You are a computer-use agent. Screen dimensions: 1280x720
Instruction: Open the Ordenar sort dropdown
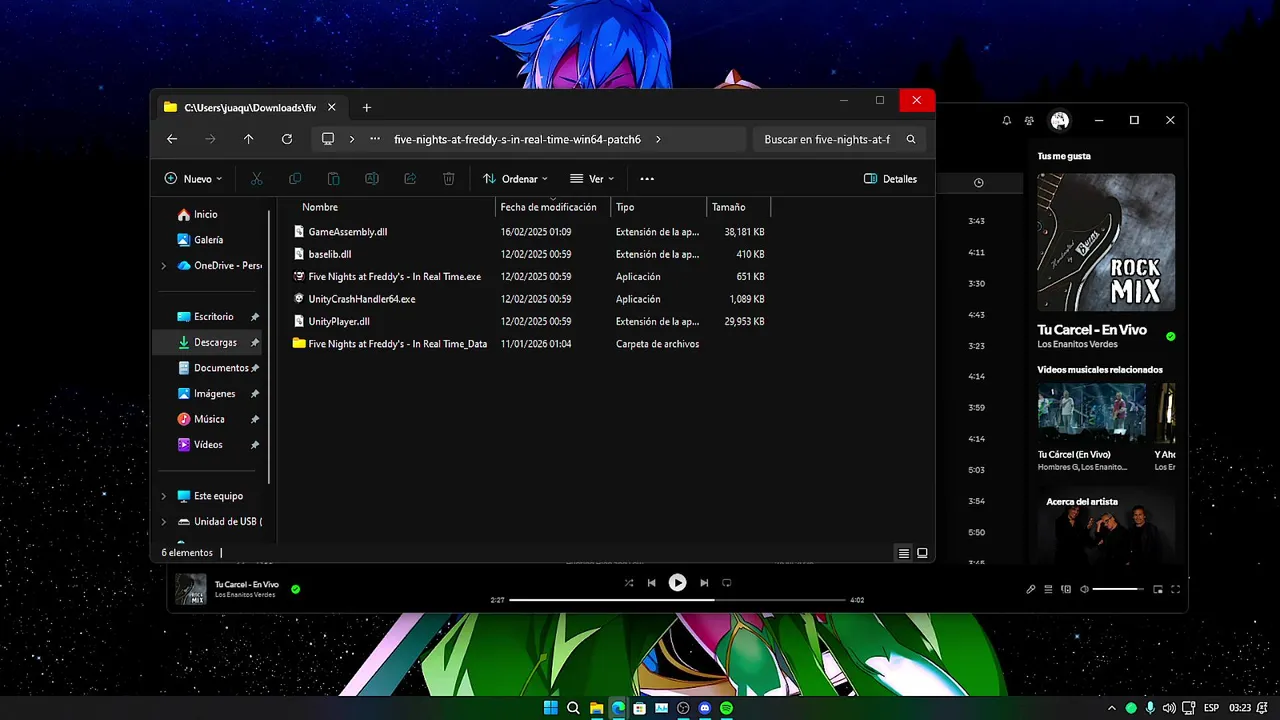tap(515, 179)
